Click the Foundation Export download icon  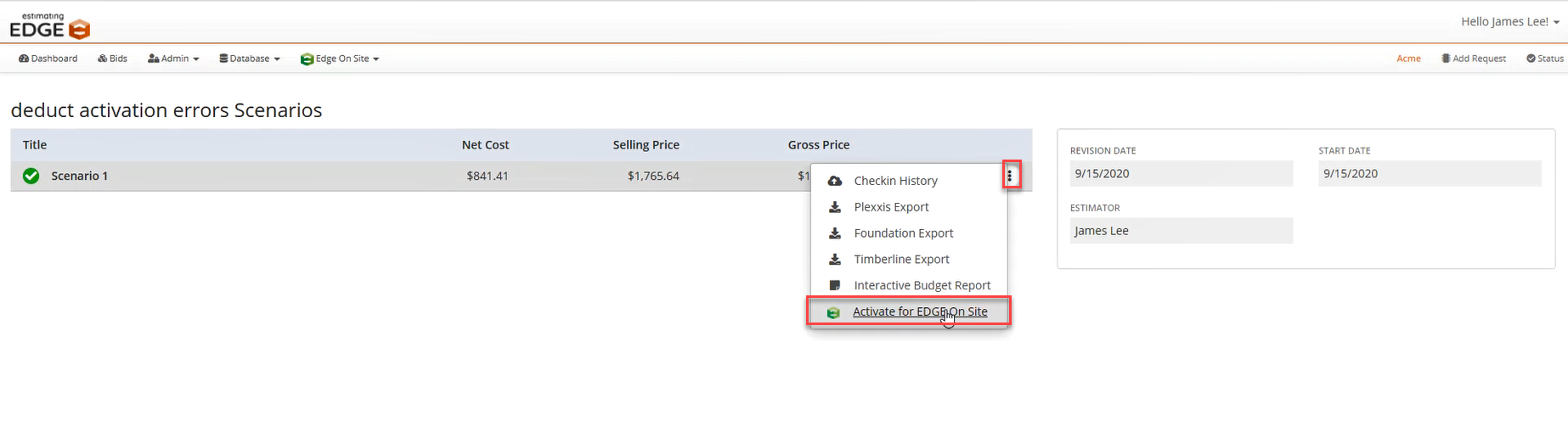[x=835, y=233]
